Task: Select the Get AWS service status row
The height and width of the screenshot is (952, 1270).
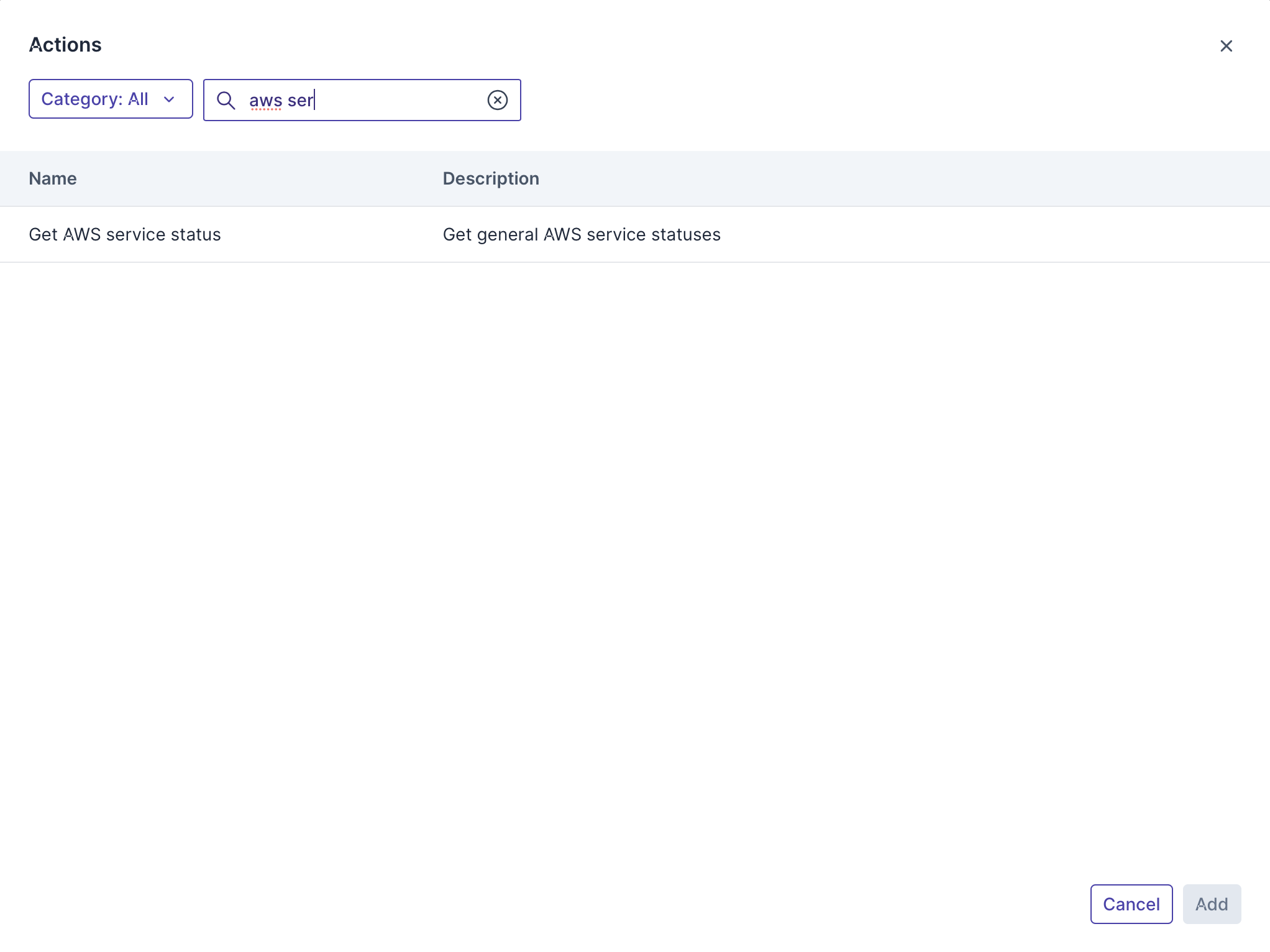Action: tap(635, 234)
